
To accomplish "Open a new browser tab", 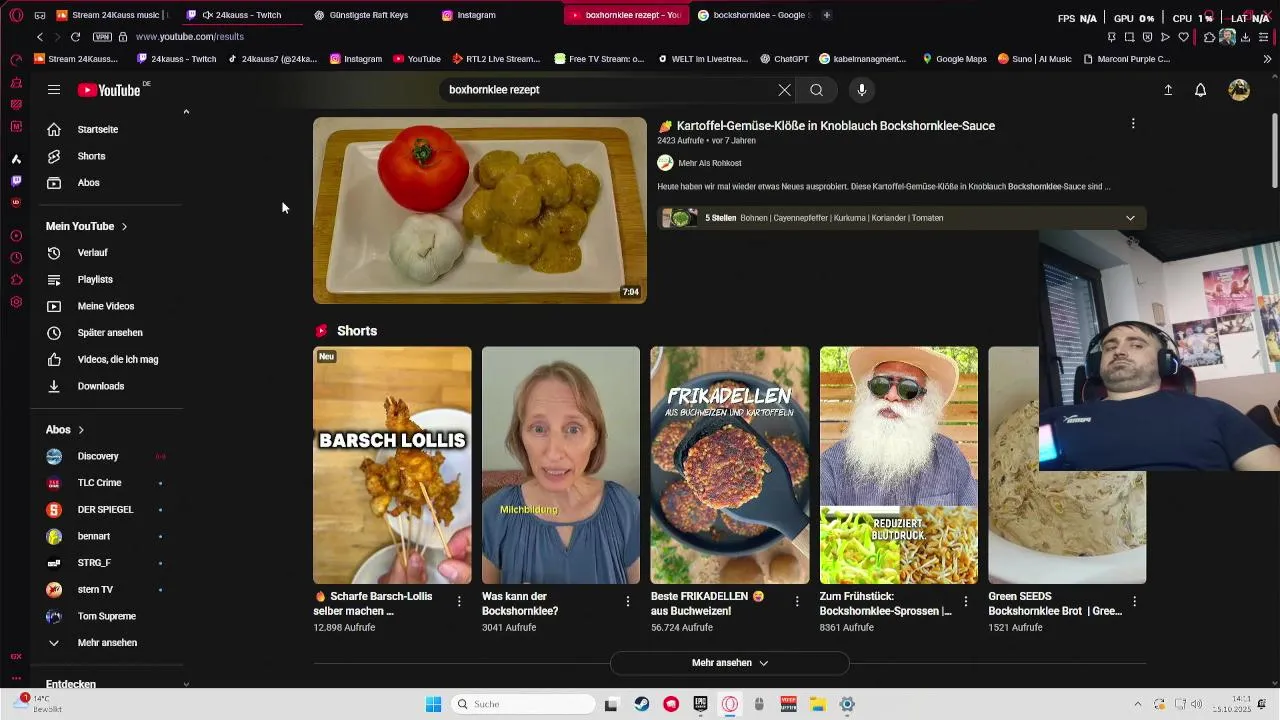I will [827, 15].
